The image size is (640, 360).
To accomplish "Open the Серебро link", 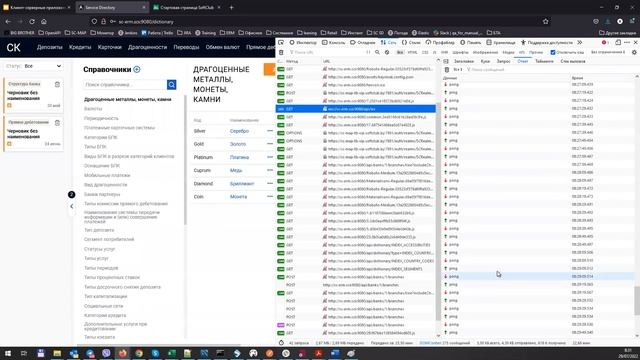I will (239, 131).
